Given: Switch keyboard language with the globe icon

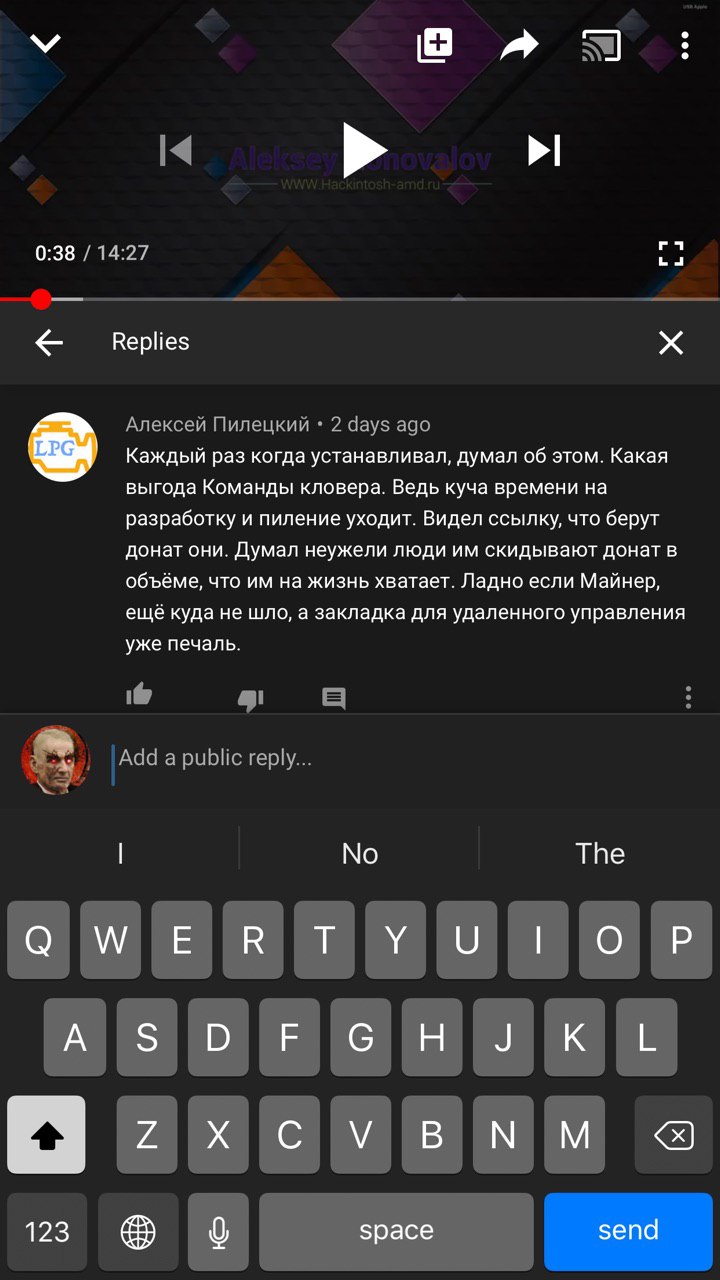Looking at the screenshot, I should click(x=138, y=1231).
